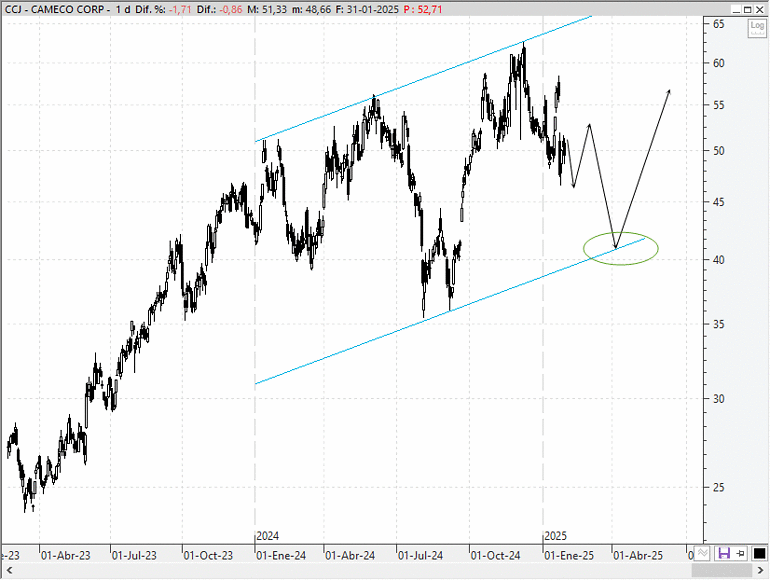Click the '01-Jul-23' date label
The width and height of the screenshot is (770, 580).
click(x=134, y=556)
